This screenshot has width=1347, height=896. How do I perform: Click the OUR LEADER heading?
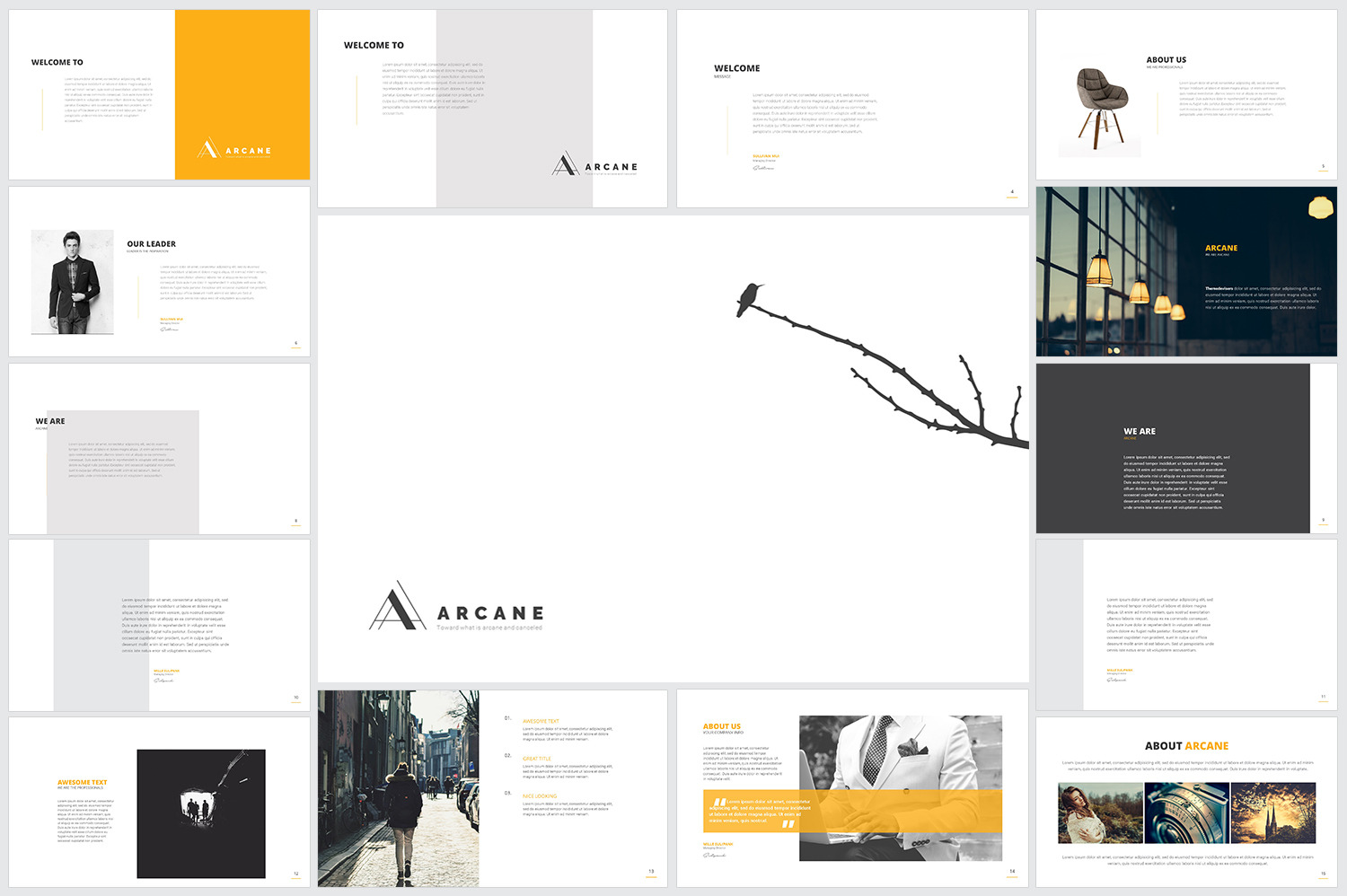pos(150,243)
